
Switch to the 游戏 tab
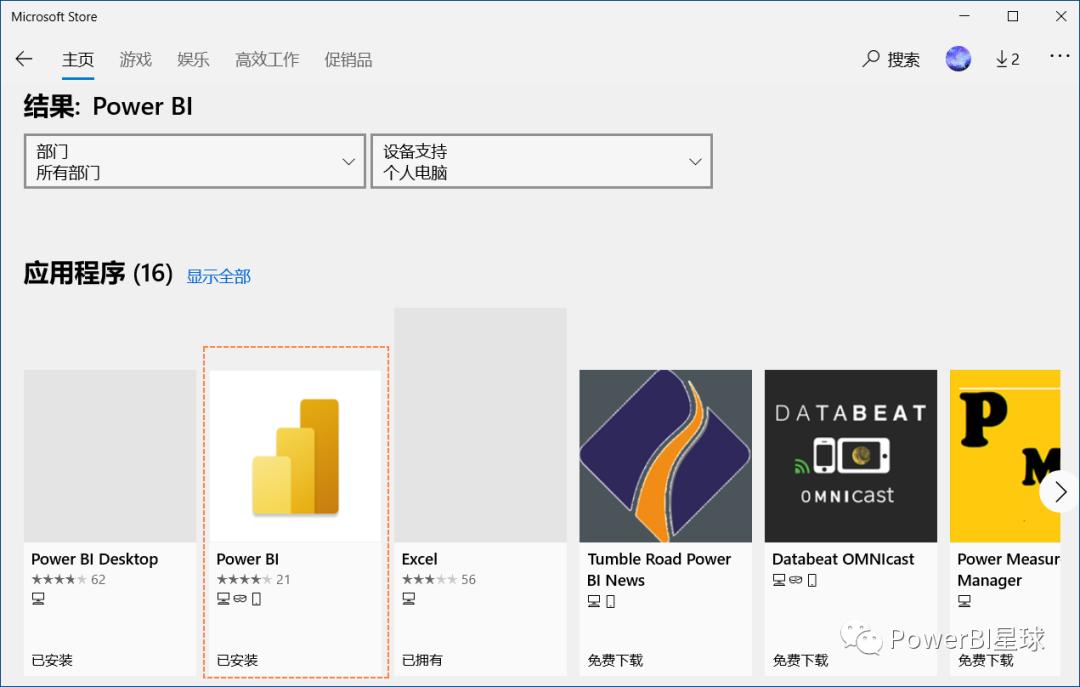click(135, 59)
